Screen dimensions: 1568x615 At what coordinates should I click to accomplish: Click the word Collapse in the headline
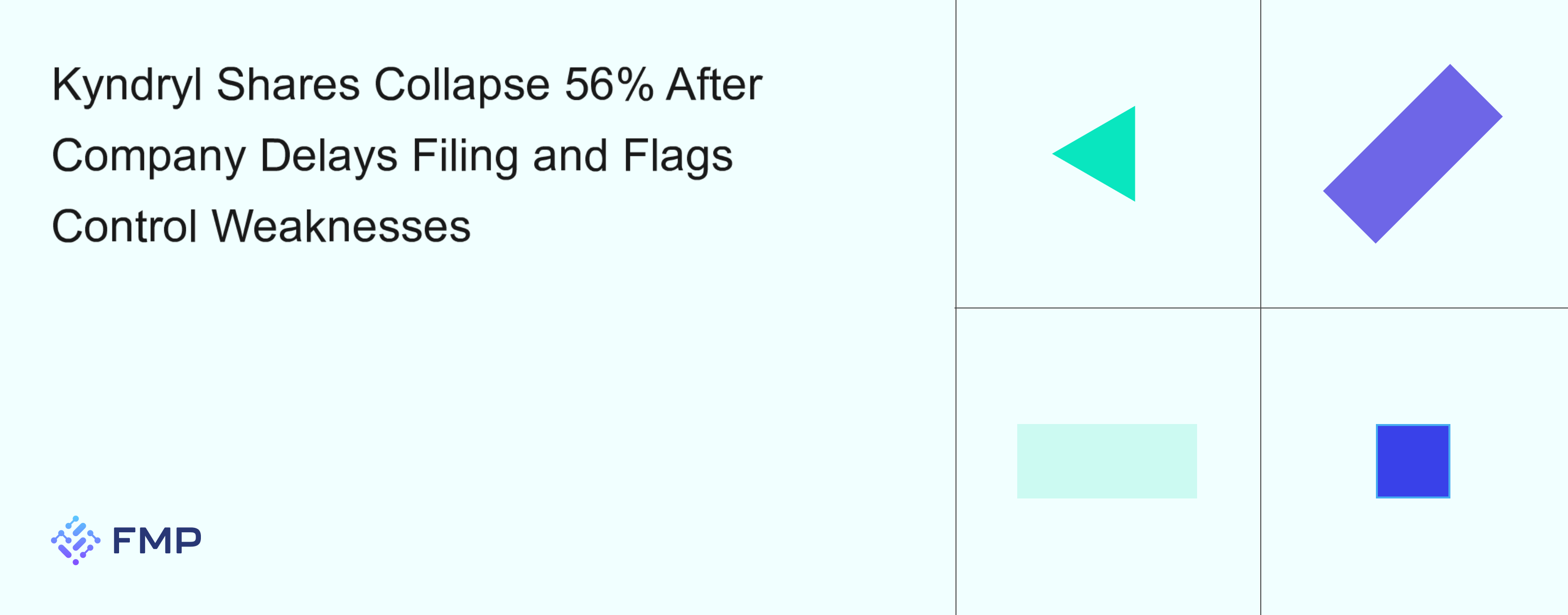462,85
